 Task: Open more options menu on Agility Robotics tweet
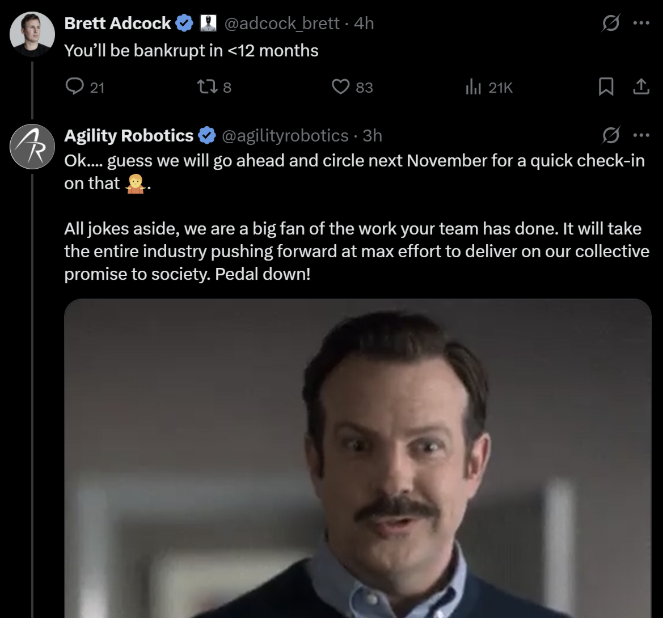click(641, 134)
